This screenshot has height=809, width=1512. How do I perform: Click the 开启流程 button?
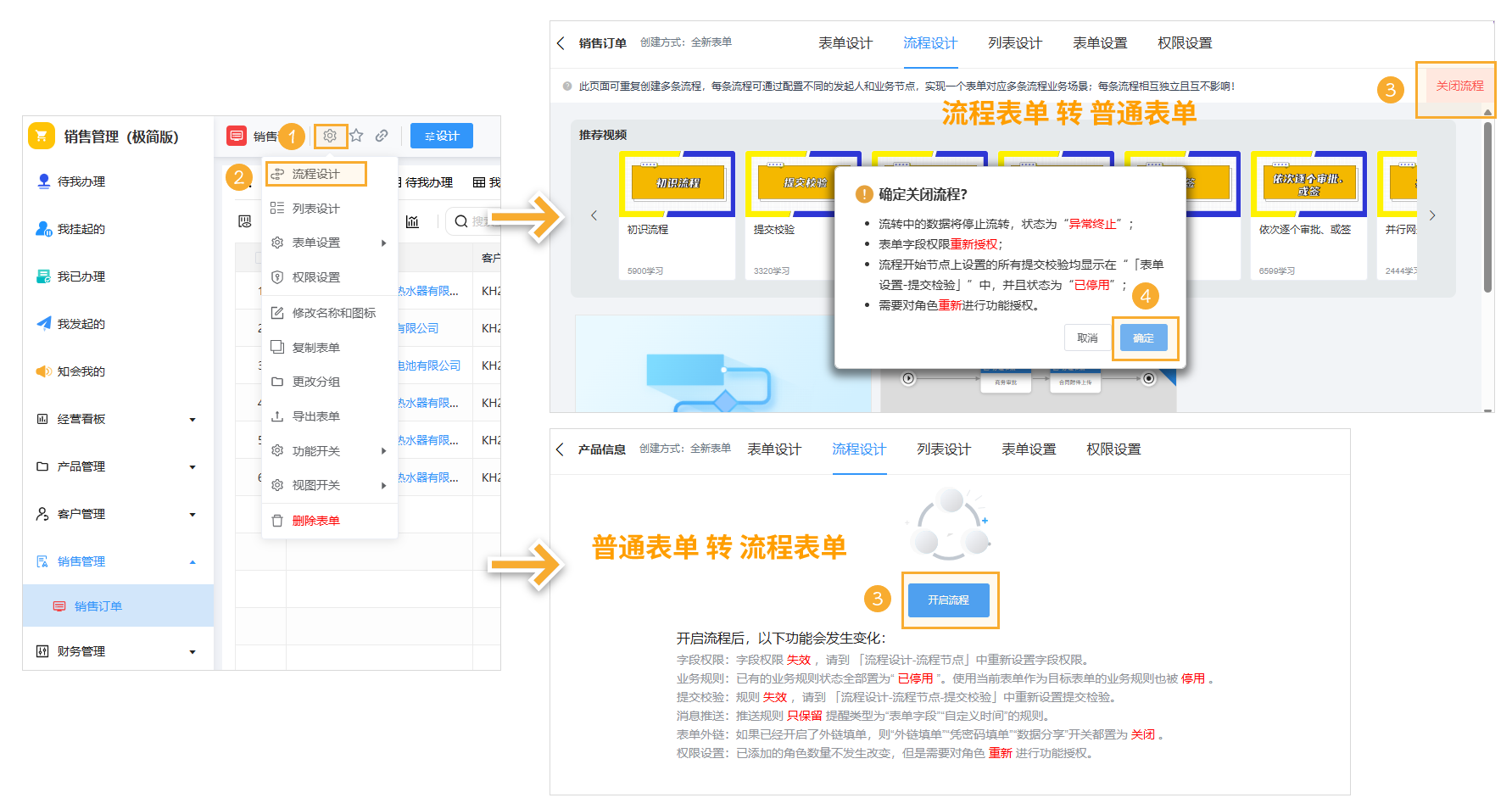click(x=950, y=600)
